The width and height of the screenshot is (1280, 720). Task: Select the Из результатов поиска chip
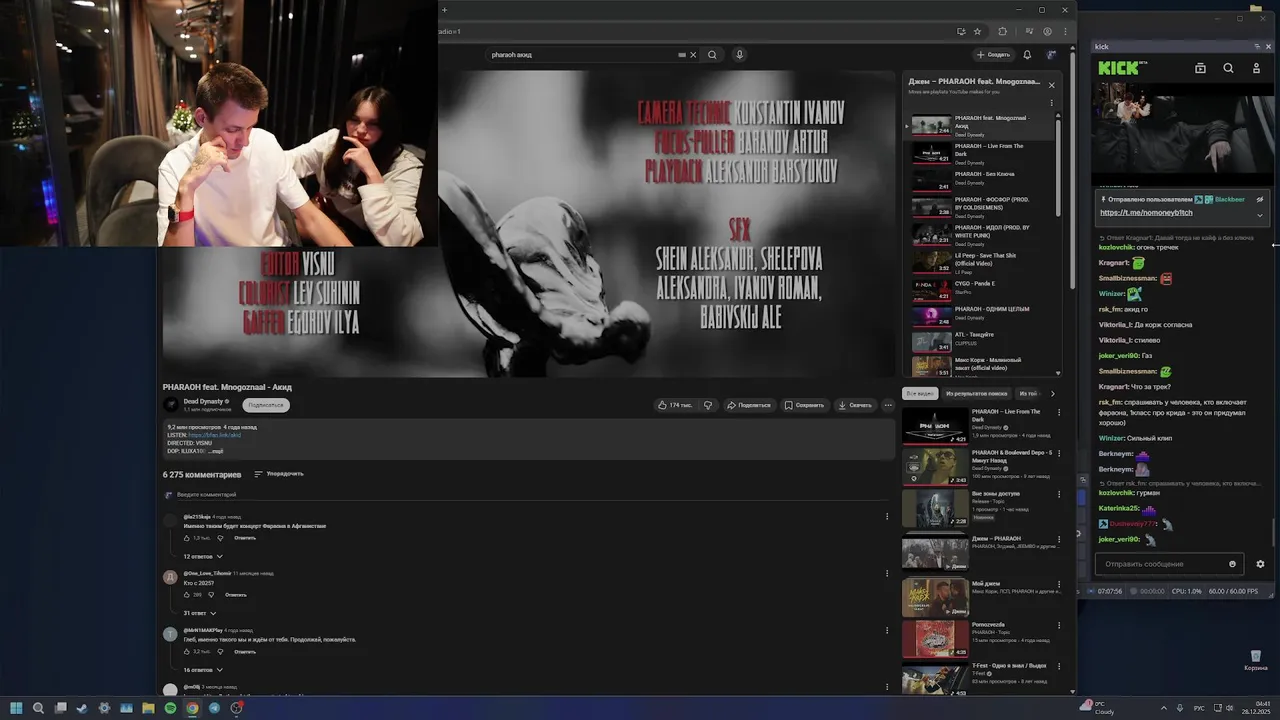(x=977, y=394)
